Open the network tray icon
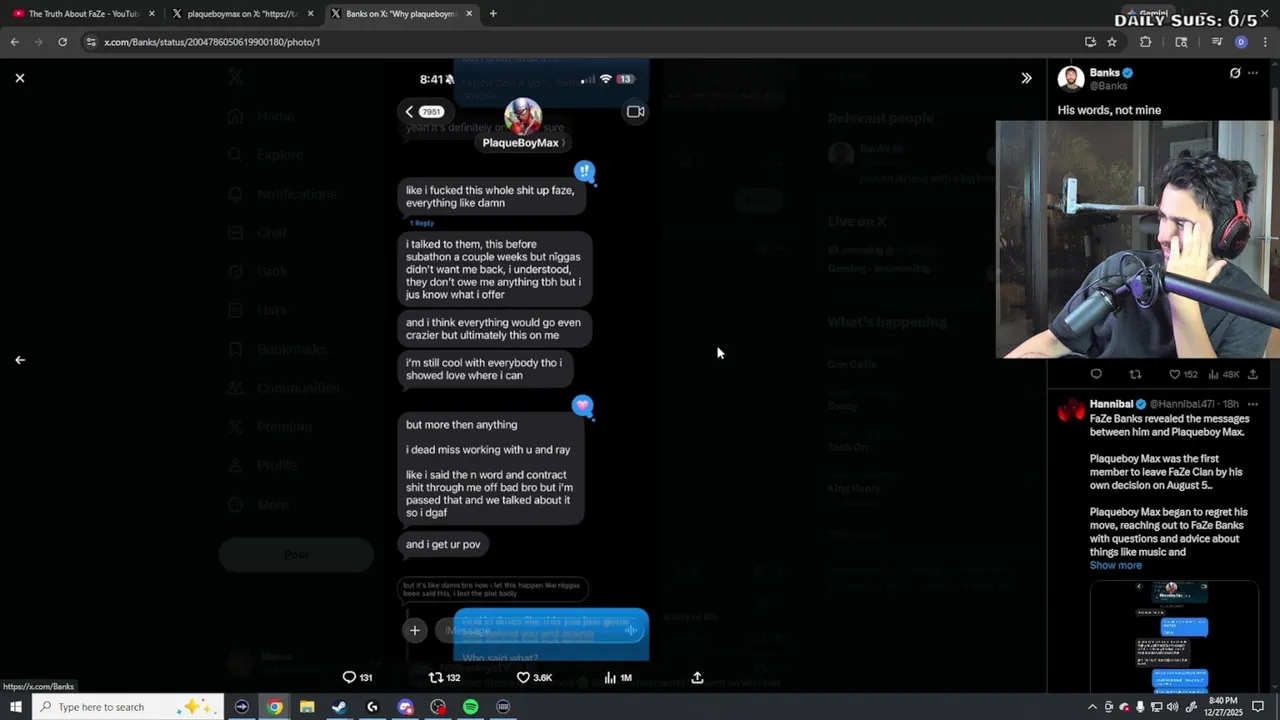Screen dimensions: 1280x720 [1156, 707]
